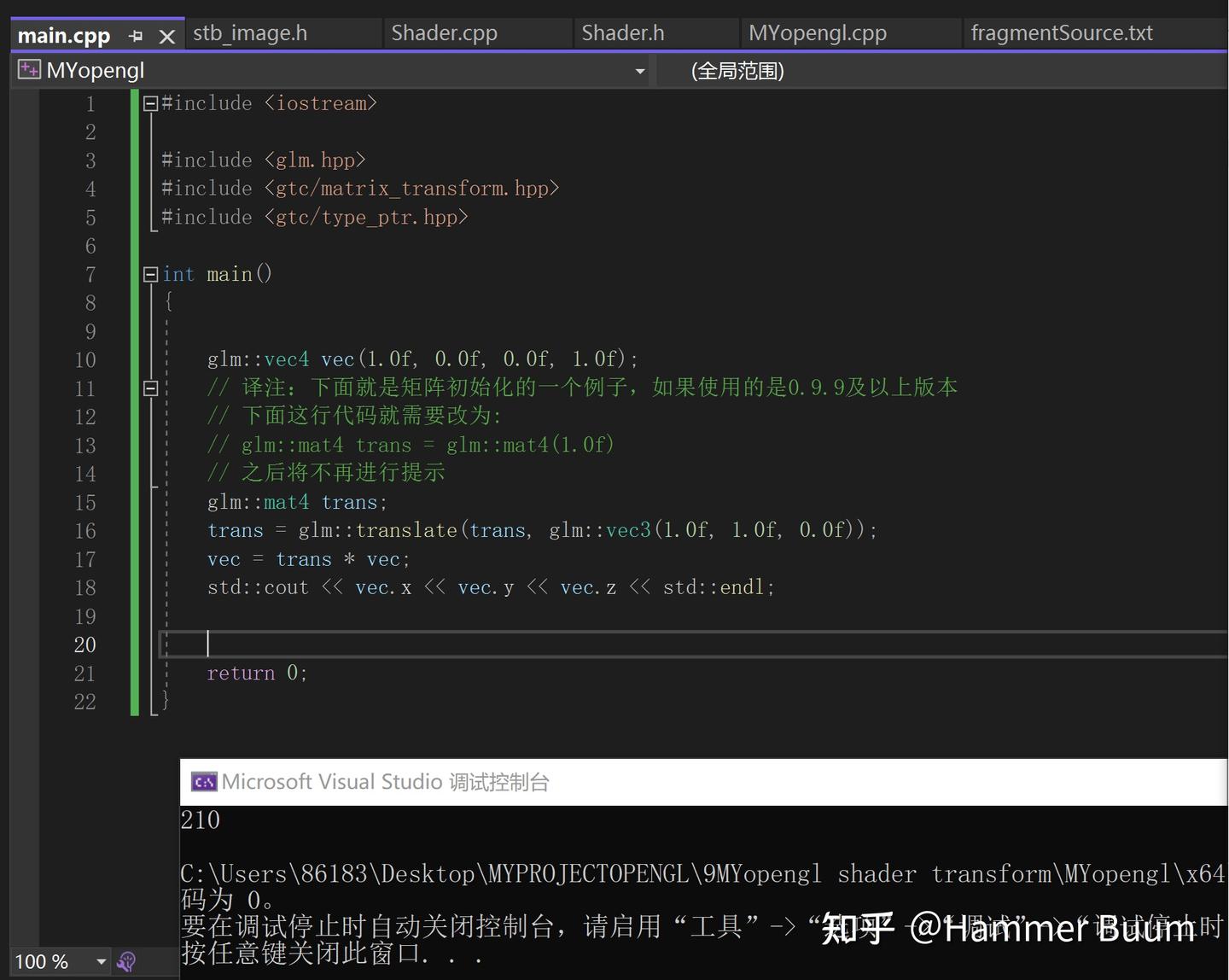1229x980 pixels.
Task: Open the fragmentSource.txt tab
Action: pos(1061,32)
